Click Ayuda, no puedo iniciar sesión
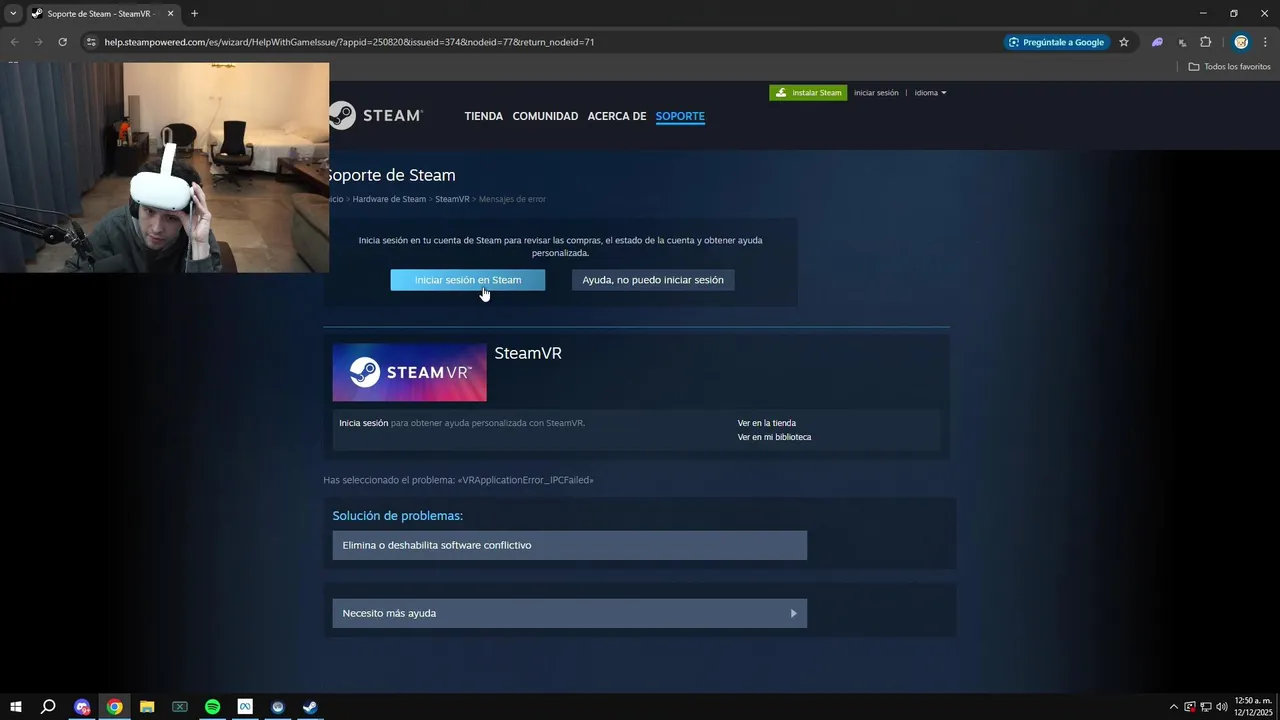 [x=653, y=280]
